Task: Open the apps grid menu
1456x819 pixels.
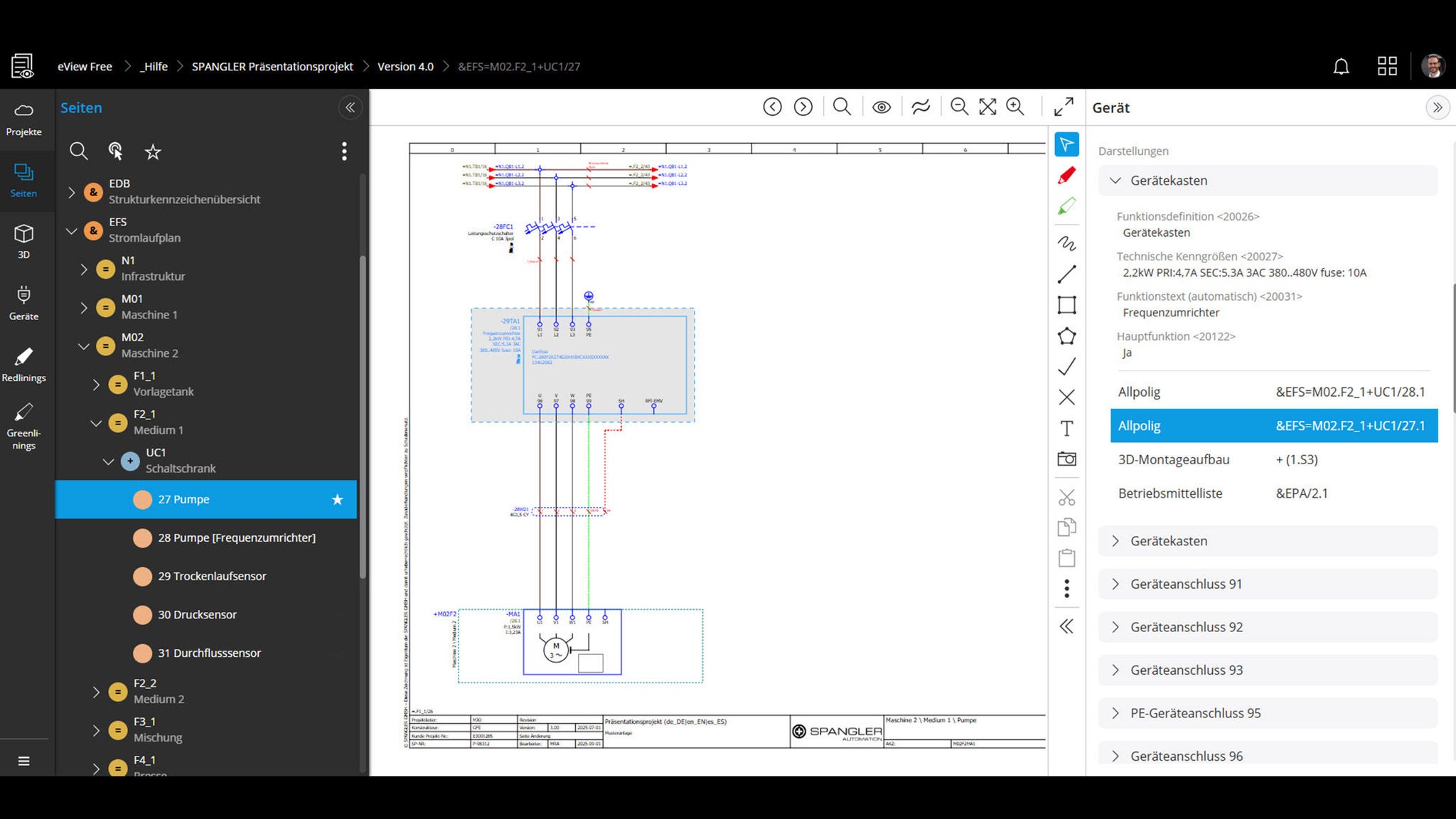Action: click(x=1387, y=66)
